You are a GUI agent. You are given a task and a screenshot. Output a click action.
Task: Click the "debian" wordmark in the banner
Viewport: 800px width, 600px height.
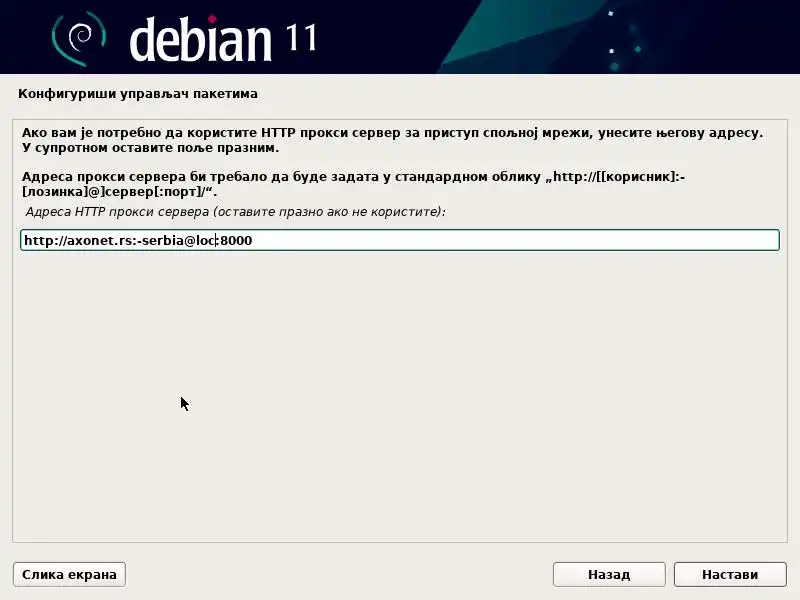pos(200,39)
